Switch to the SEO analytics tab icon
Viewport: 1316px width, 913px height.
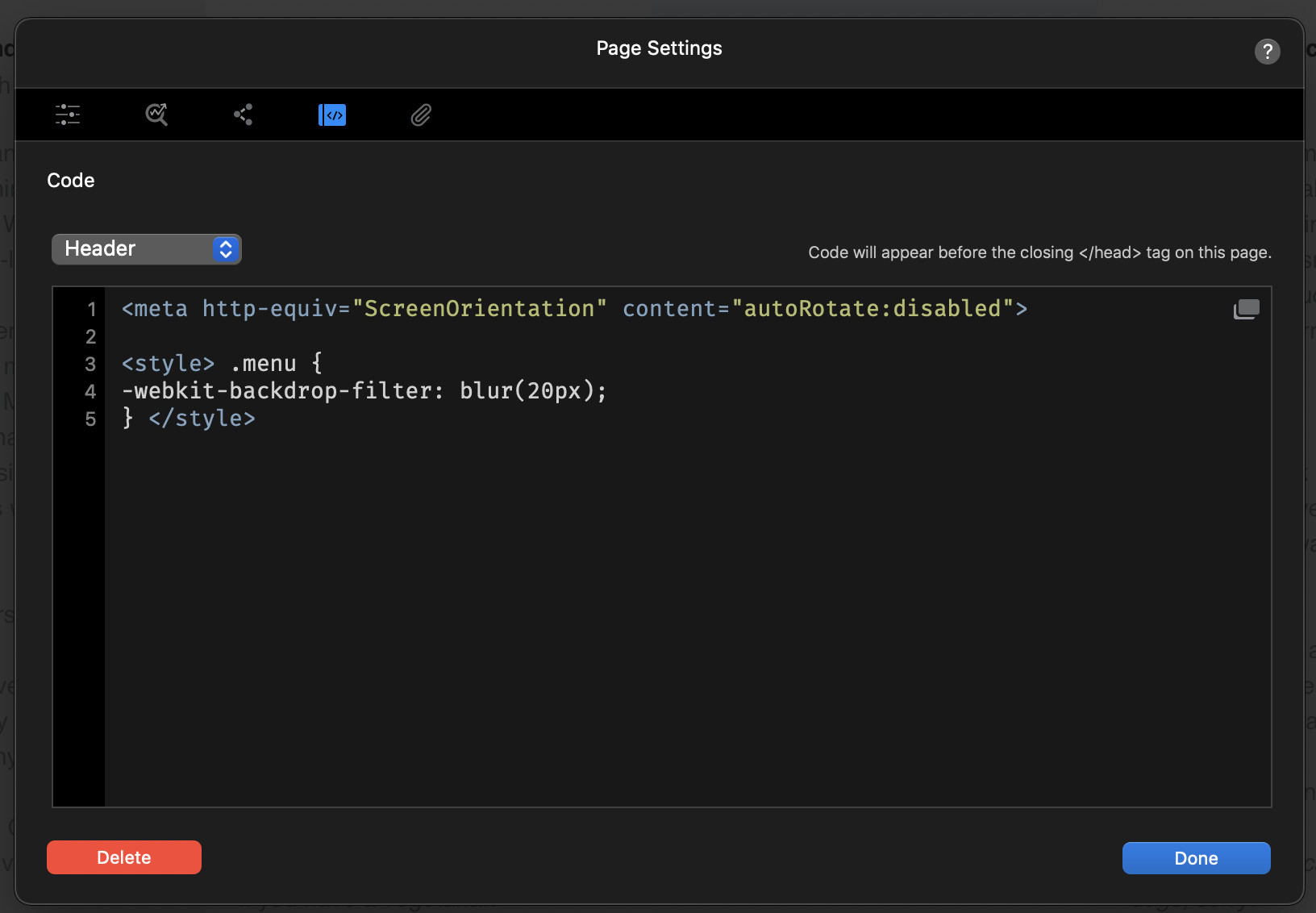[x=156, y=115]
